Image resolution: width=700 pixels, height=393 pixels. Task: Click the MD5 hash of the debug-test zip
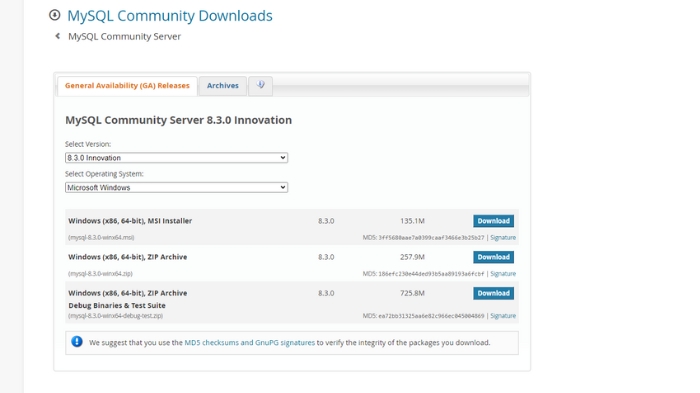431,316
